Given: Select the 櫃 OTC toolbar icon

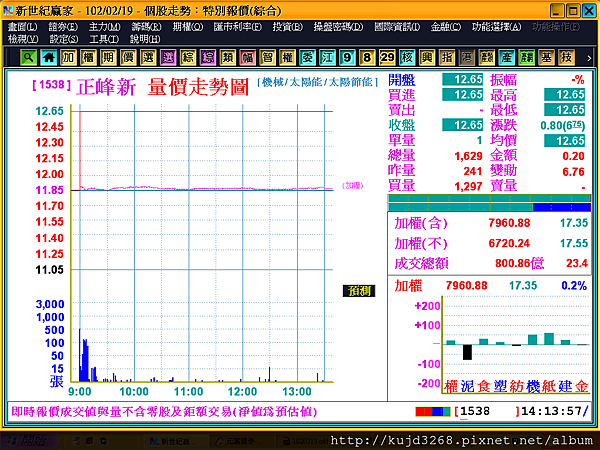Looking at the screenshot, I should click(88, 58).
